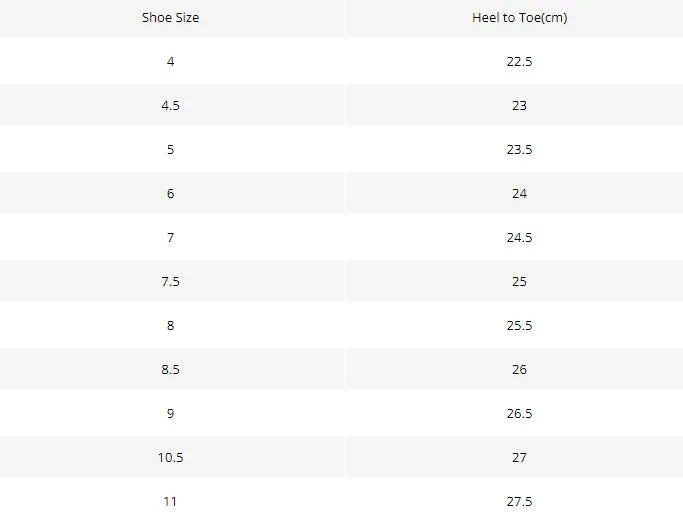Click the 24.5 cm measurement value
683x519 pixels.
[519, 237]
